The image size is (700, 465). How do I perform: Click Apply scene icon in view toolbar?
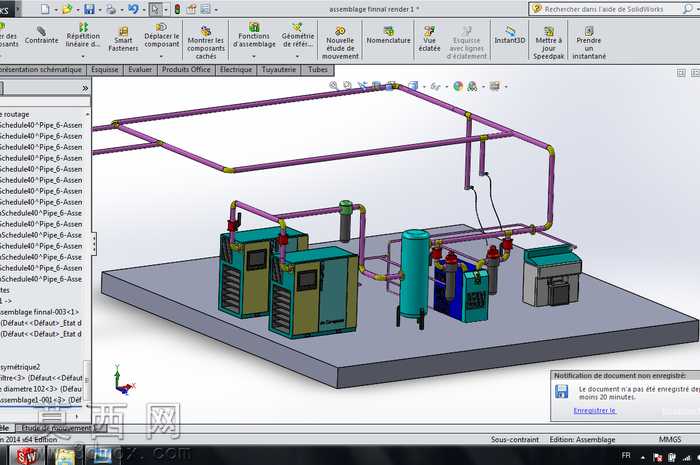(472, 86)
